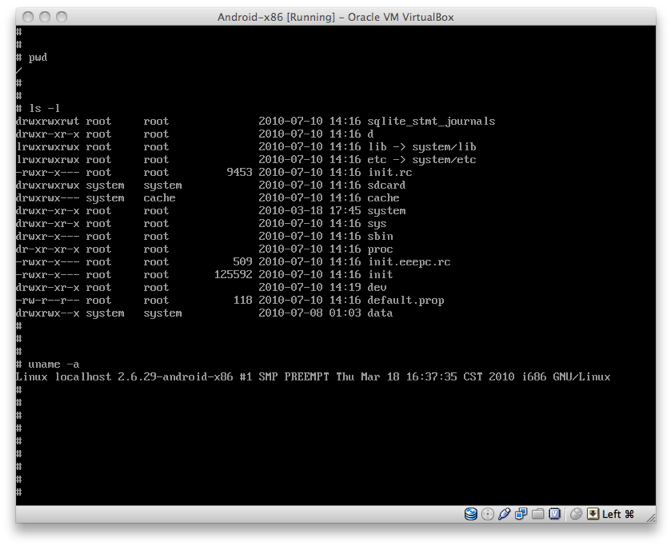Screen dimensions: 671x546
Task: Click the 'init.eeepc.rc' file name
Action: point(409,262)
